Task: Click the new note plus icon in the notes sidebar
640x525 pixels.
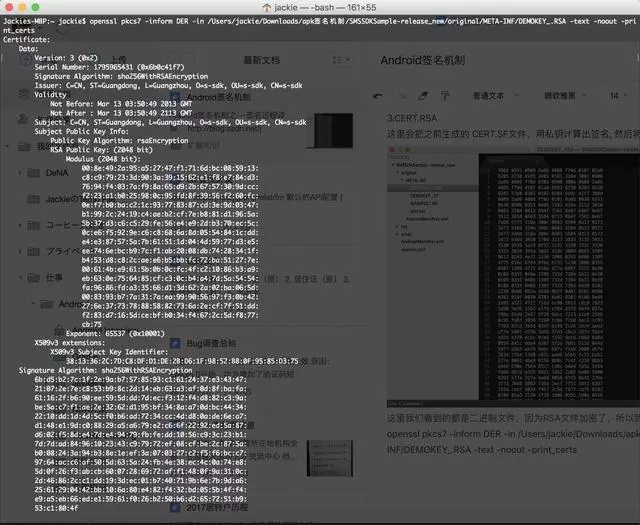Action: pyautogui.click(x=26, y=60)
